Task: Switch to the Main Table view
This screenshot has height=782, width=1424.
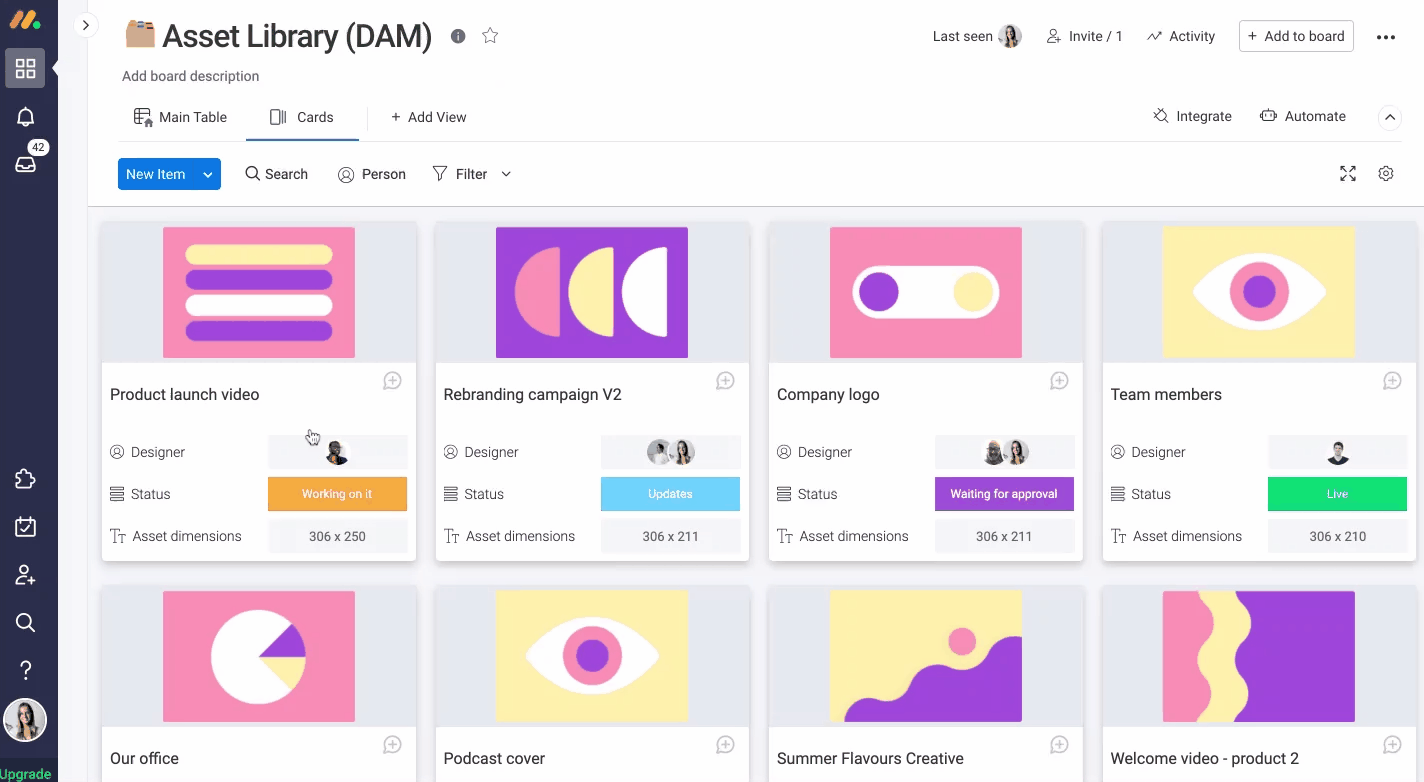Action: pos(181,117)
